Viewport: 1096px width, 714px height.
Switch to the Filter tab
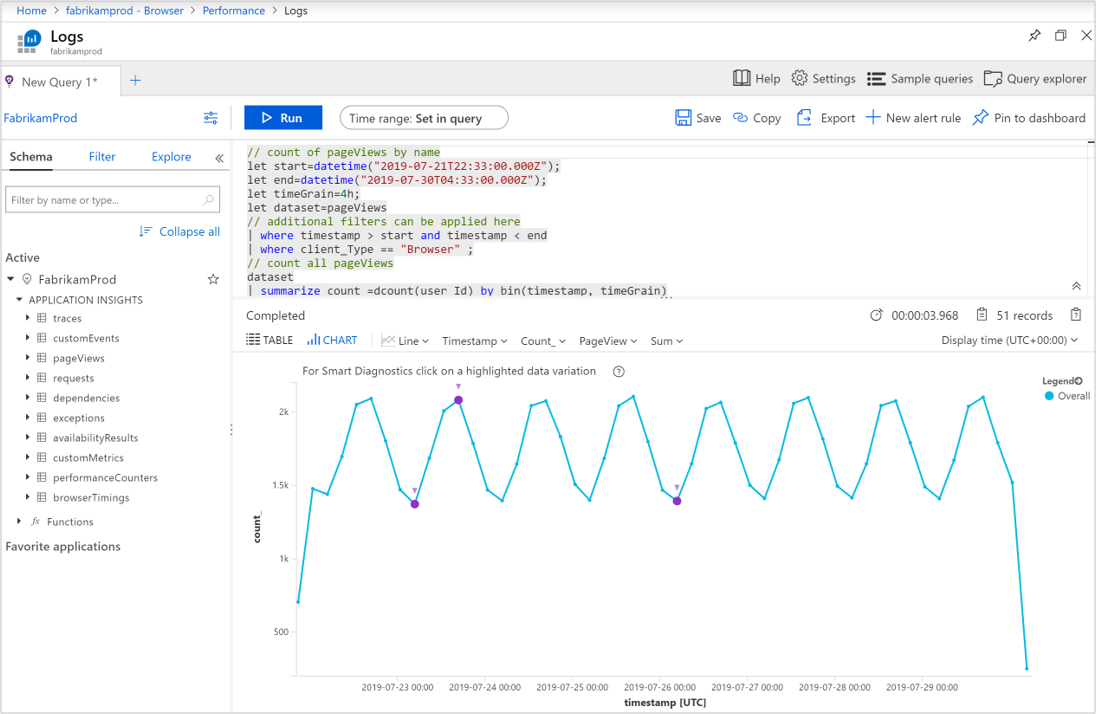click(x=102, y=157)
